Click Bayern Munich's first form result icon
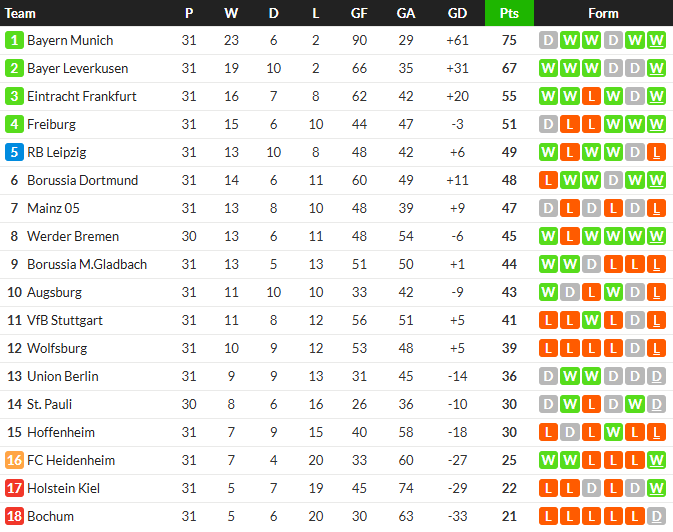673x532 pixels. 548,41
